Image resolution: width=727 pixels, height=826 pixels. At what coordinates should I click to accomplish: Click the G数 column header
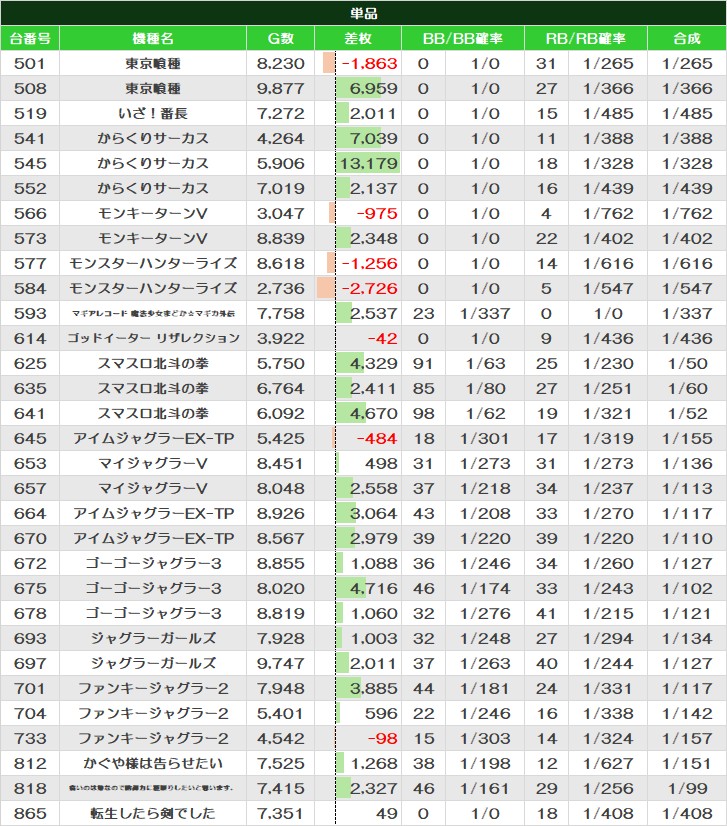click(281, 38)
